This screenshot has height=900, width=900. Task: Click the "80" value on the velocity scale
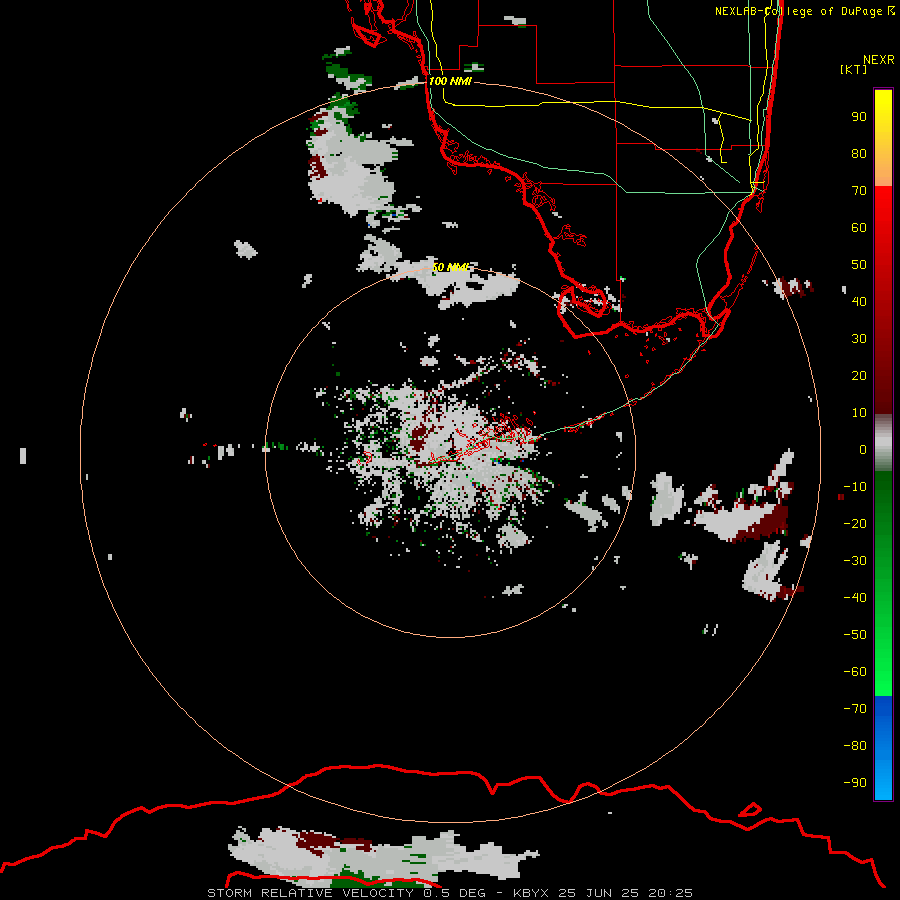coord(859,154)
